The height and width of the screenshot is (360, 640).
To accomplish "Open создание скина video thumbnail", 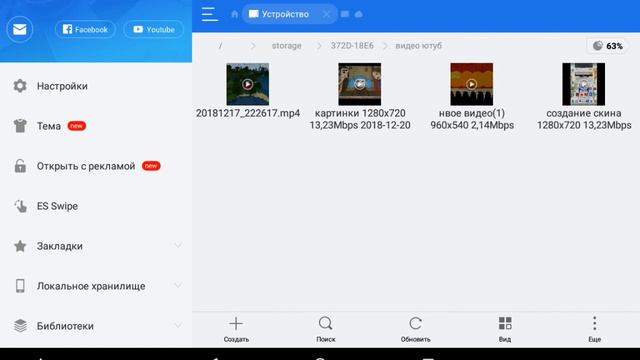I will (x=584, y=84).
